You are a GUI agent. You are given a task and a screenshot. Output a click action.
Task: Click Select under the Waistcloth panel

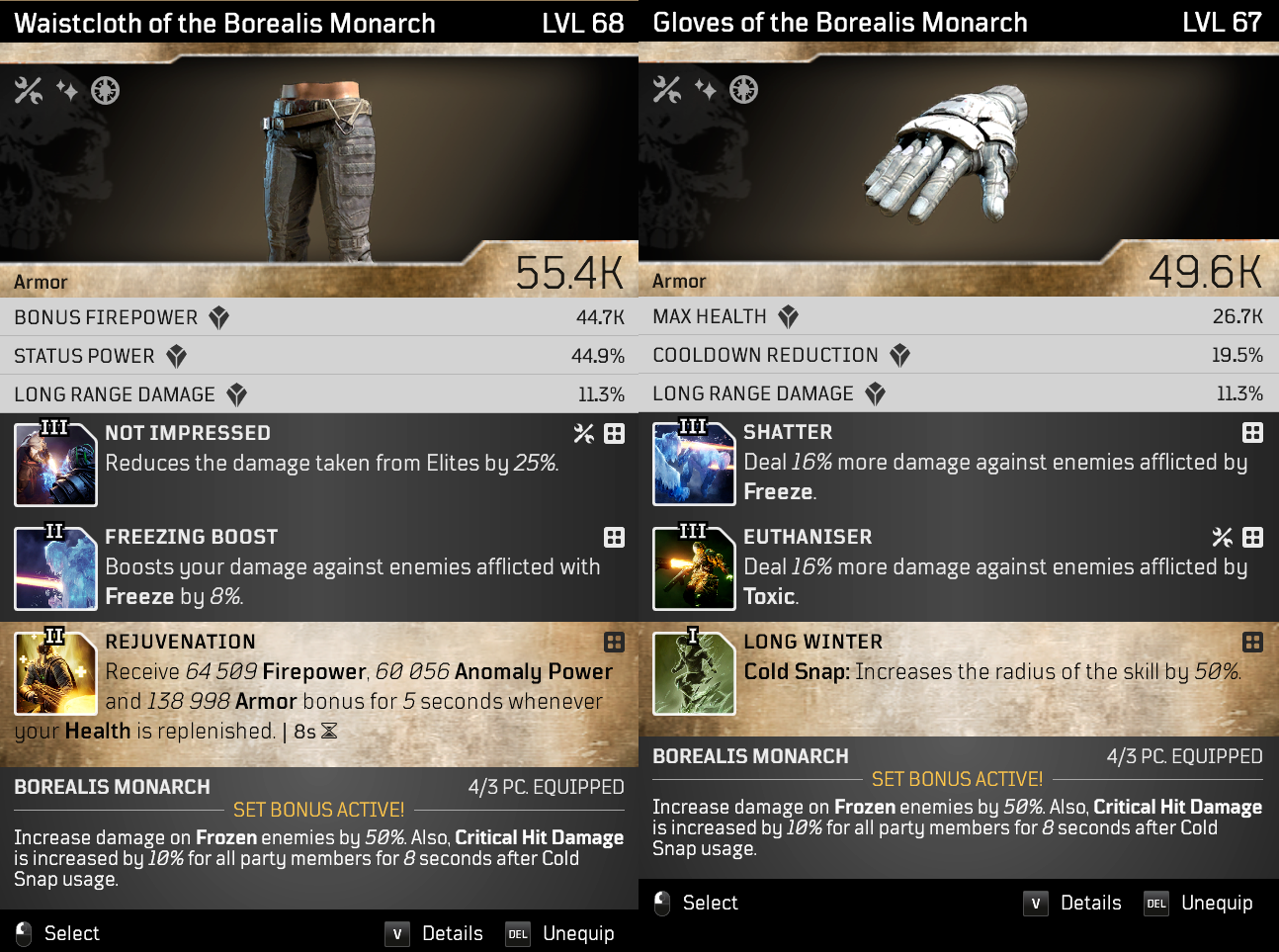[57, 933]
